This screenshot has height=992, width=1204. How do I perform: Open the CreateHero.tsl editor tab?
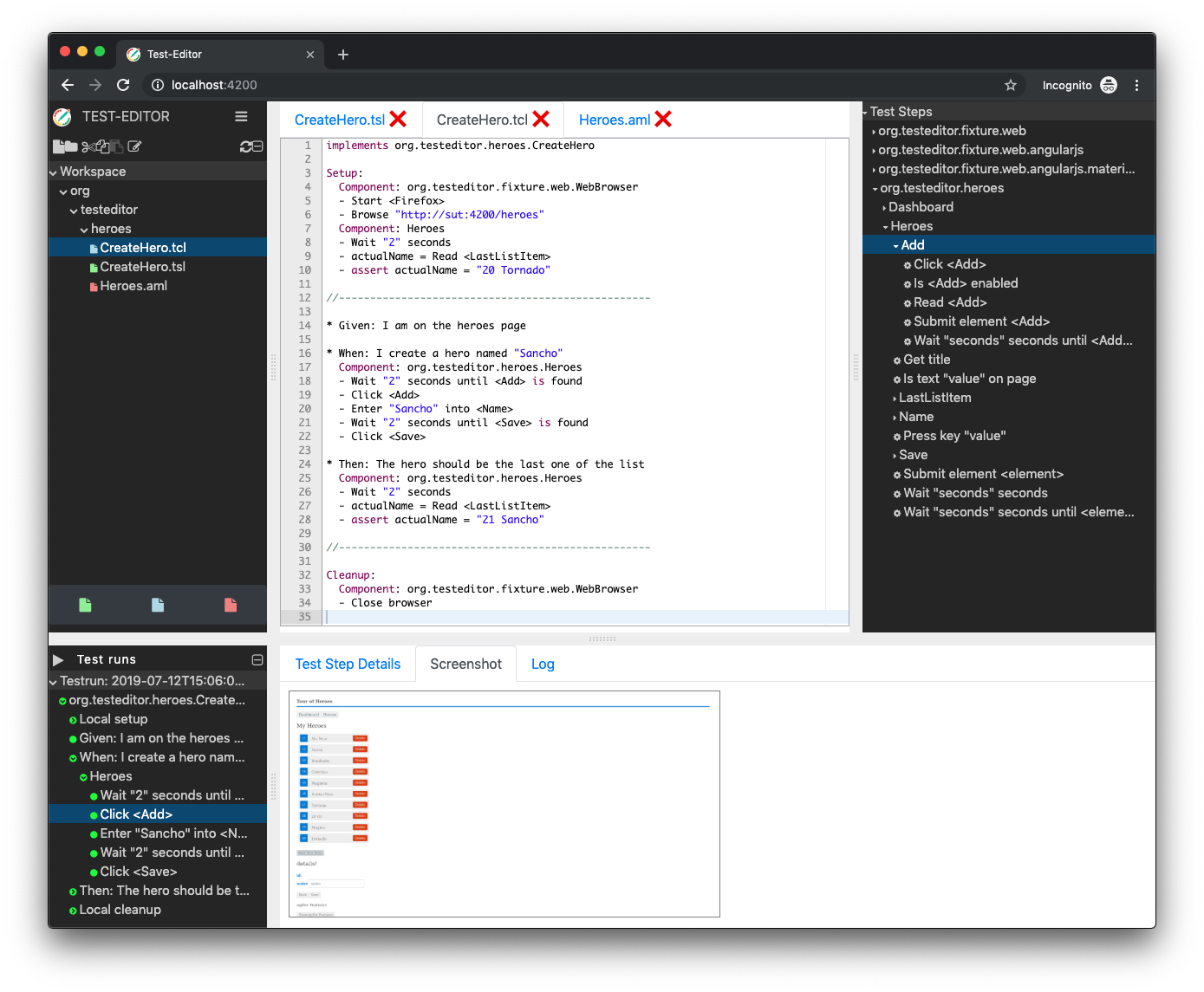(x=339, y=120)
